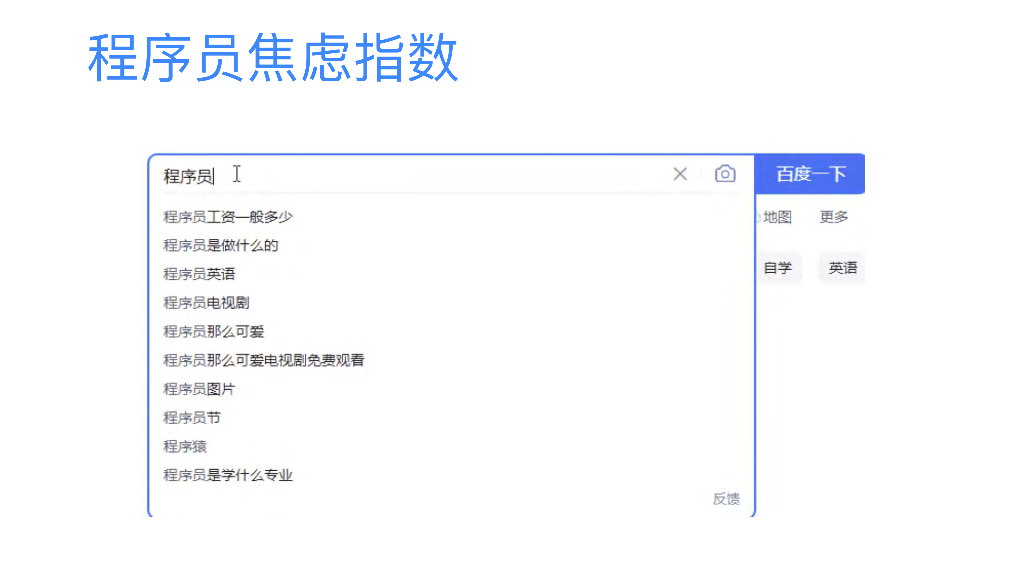Choose the suggestion 程序员那么可爱
1024x576 pixels.
[214, 332]
